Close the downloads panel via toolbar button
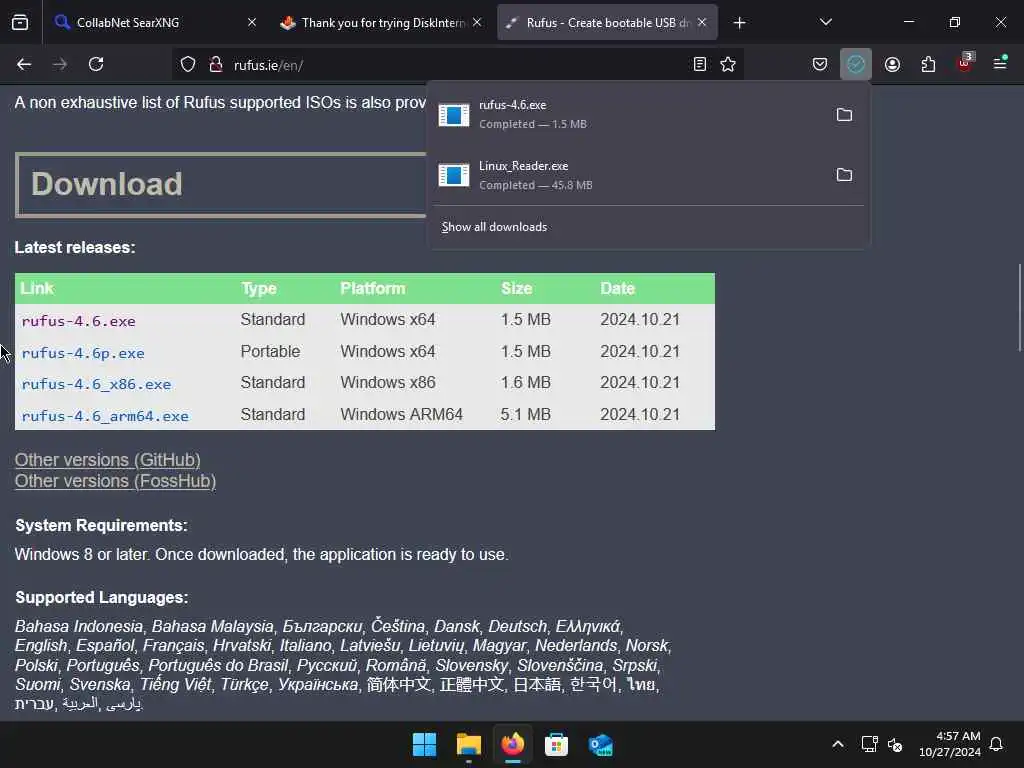Screen dimensions: 1024x768 coord(856,64)
